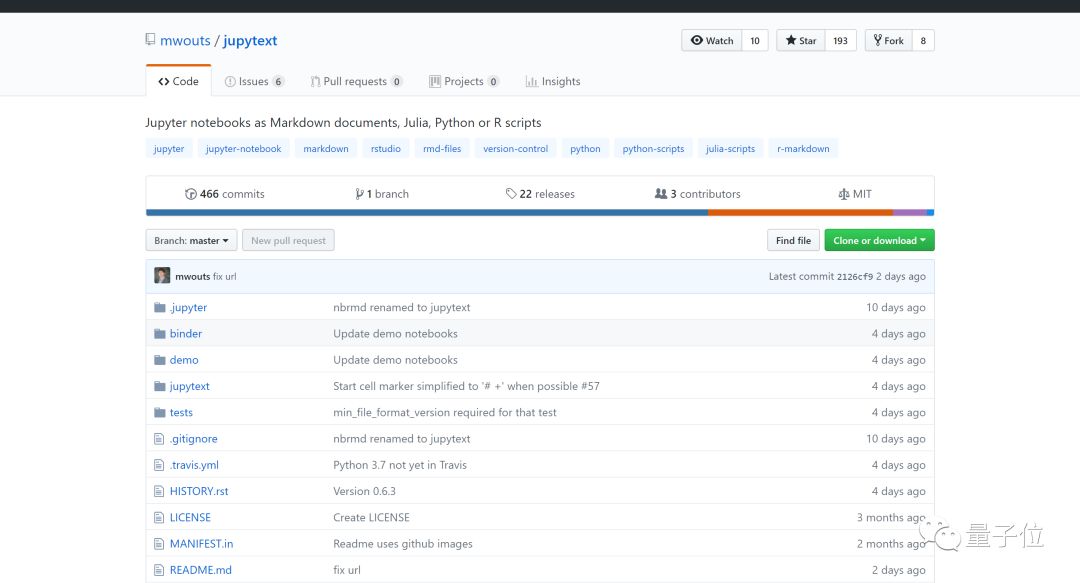Screen dimensions: 1080x583
Task: Click the LICENSE file icon
Action: click(x=159, y=517)
